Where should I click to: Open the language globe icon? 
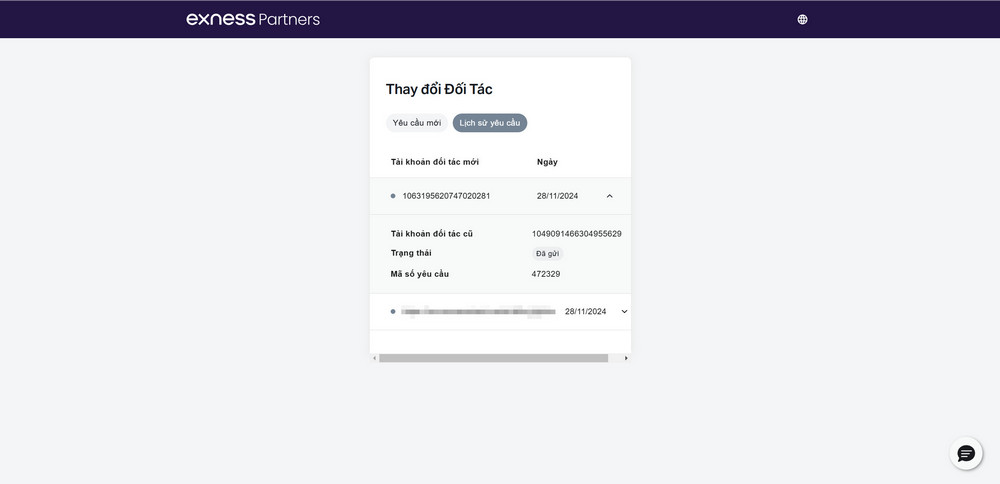802,19
